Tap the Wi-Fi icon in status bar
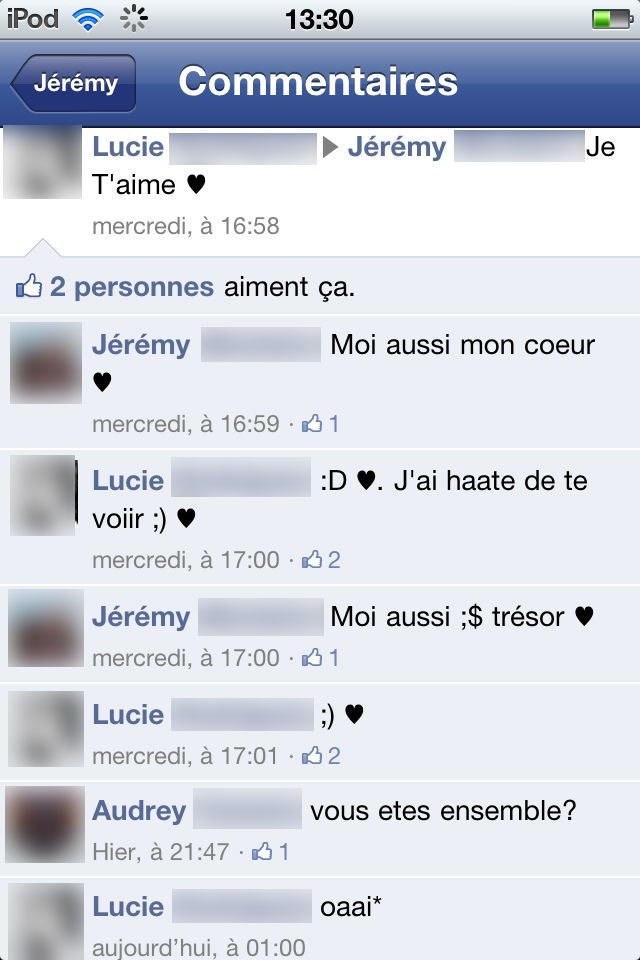Screen dimensions: 640x960 tap(88, 19)
